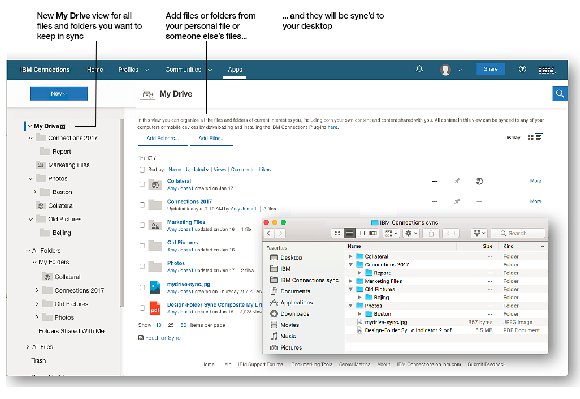Switch to grid view in My Drive
This screenshot has width=580, height=399.
(x=531, y=137)
